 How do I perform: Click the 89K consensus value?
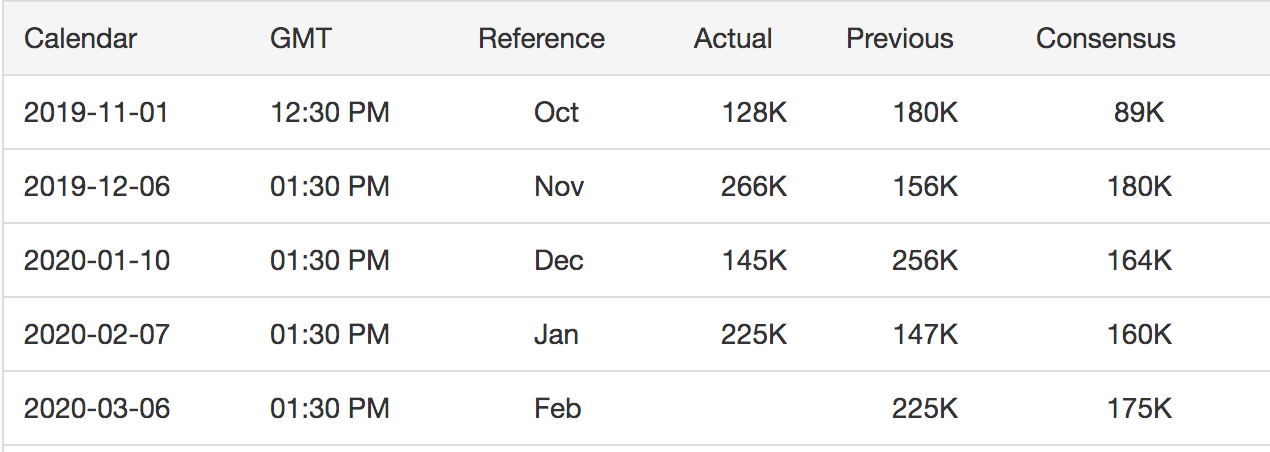1139,112
